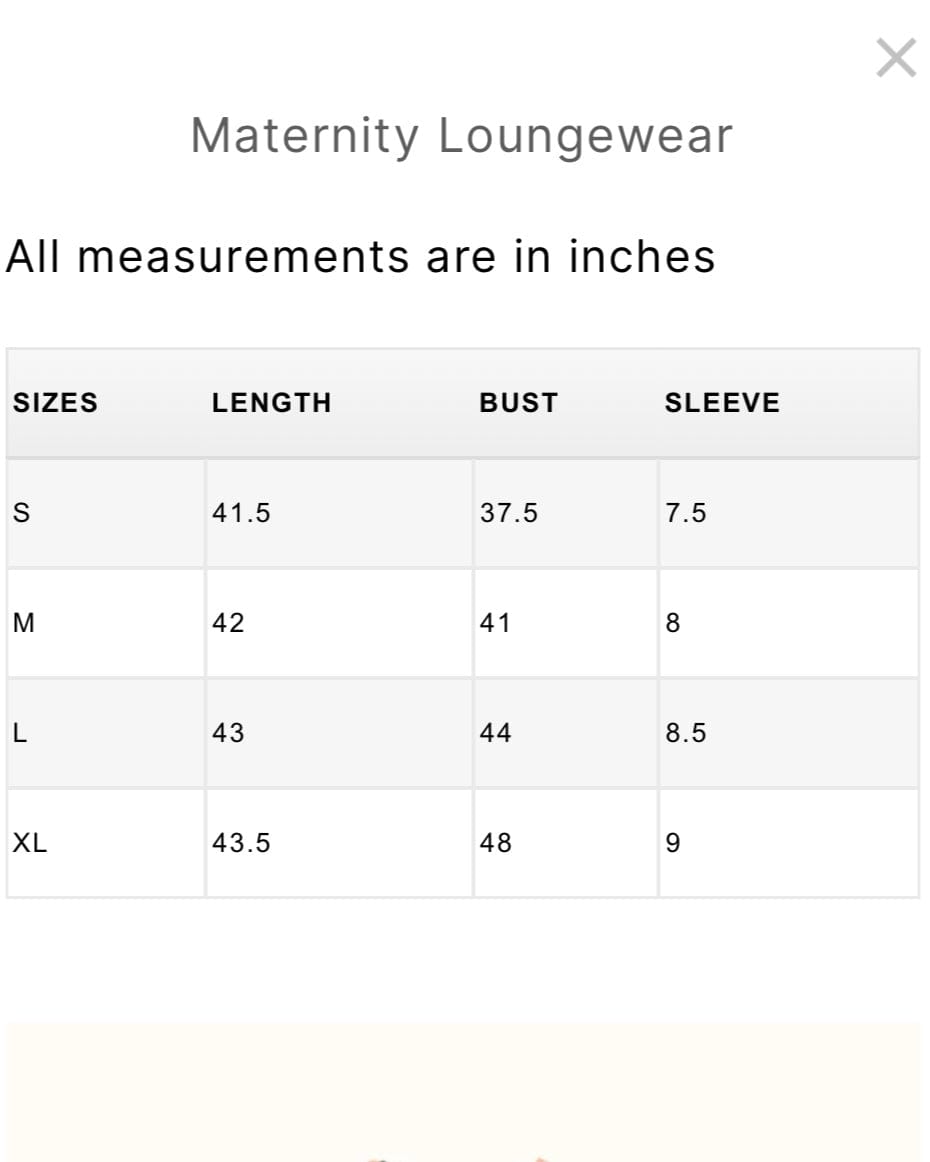The image size is (930, 1162).
Task: Select the S size row label
Action: [21, 513]
